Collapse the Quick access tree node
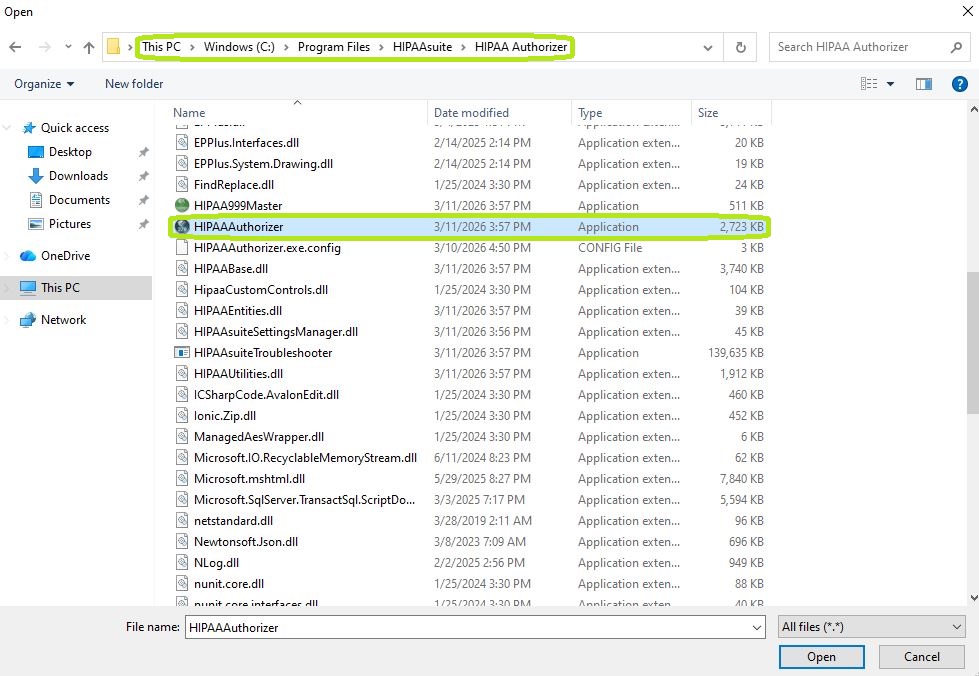979x676 pixels. [x=7, y=128]
